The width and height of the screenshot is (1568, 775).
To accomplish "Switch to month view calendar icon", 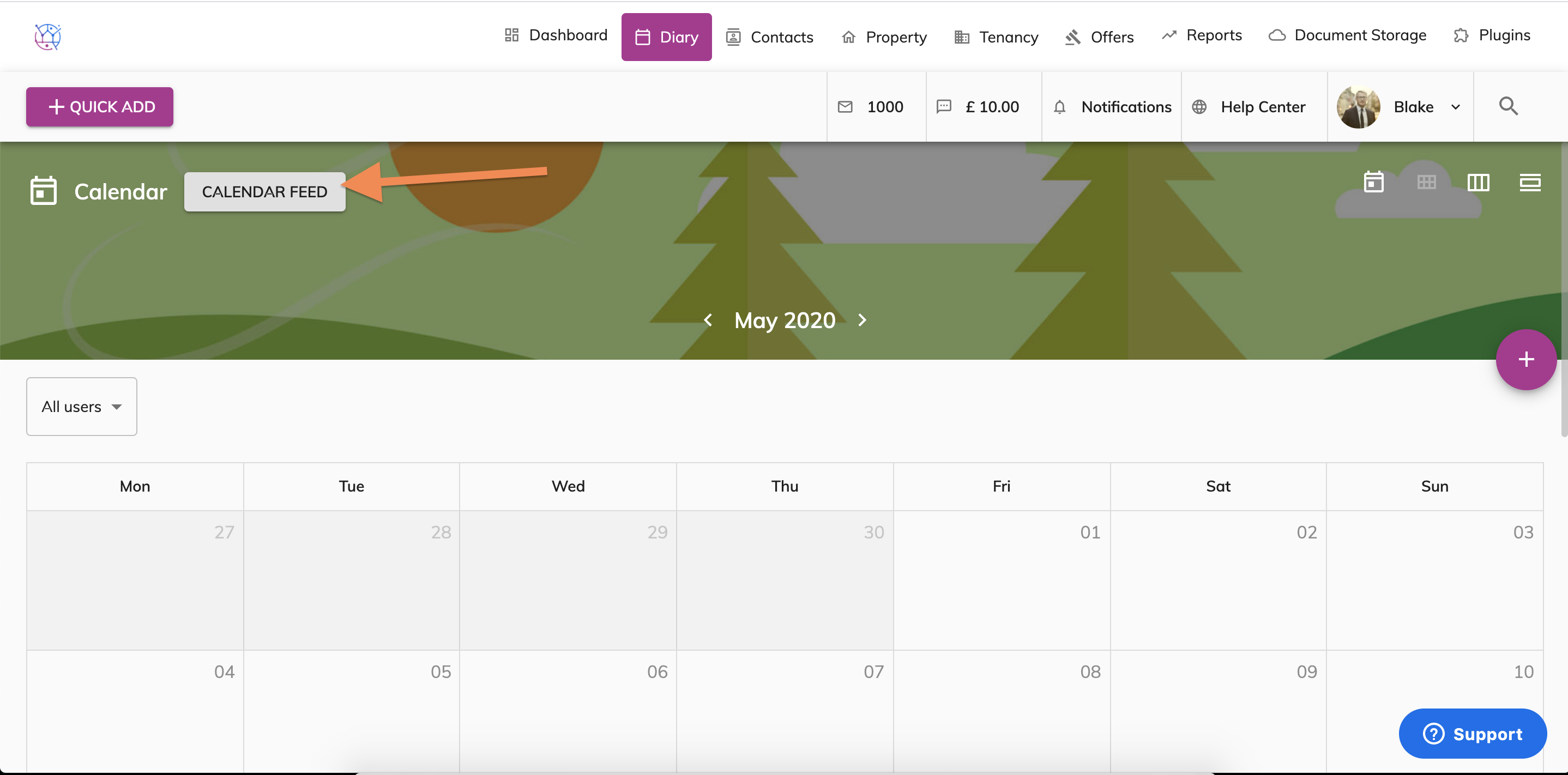I will tap(1373, 183).
